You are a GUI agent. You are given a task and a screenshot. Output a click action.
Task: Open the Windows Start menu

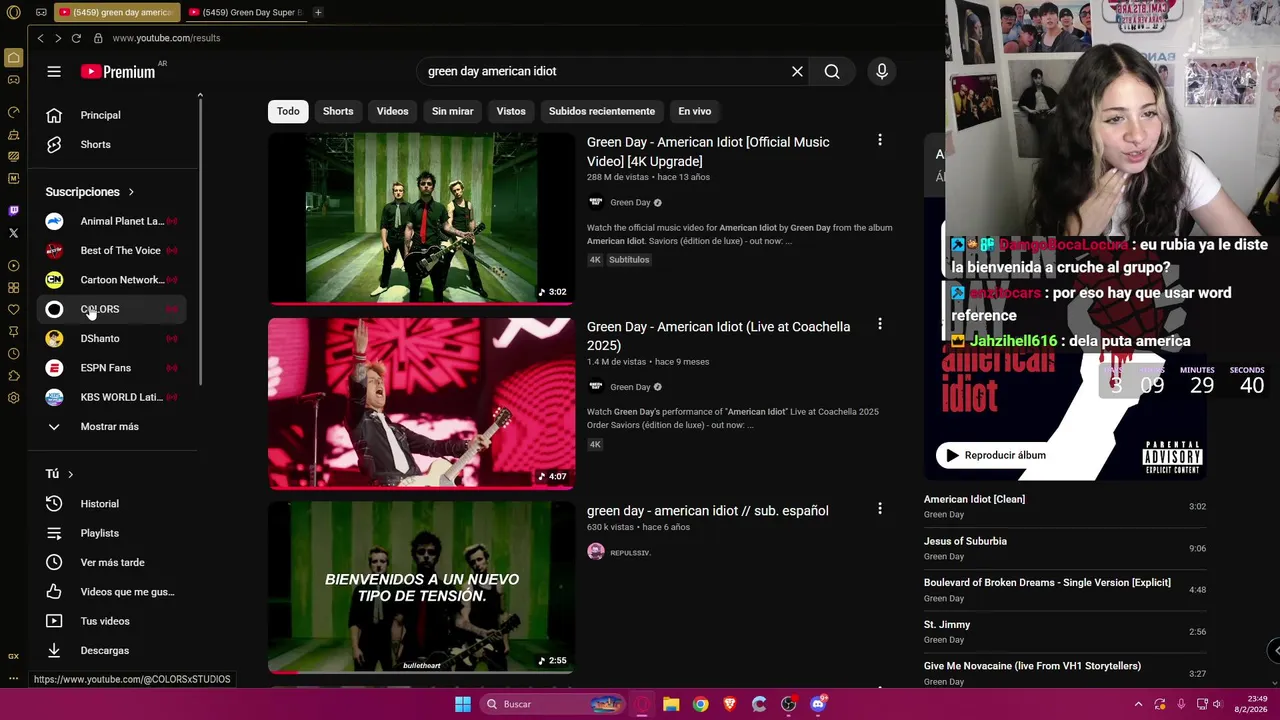[463, 704]
